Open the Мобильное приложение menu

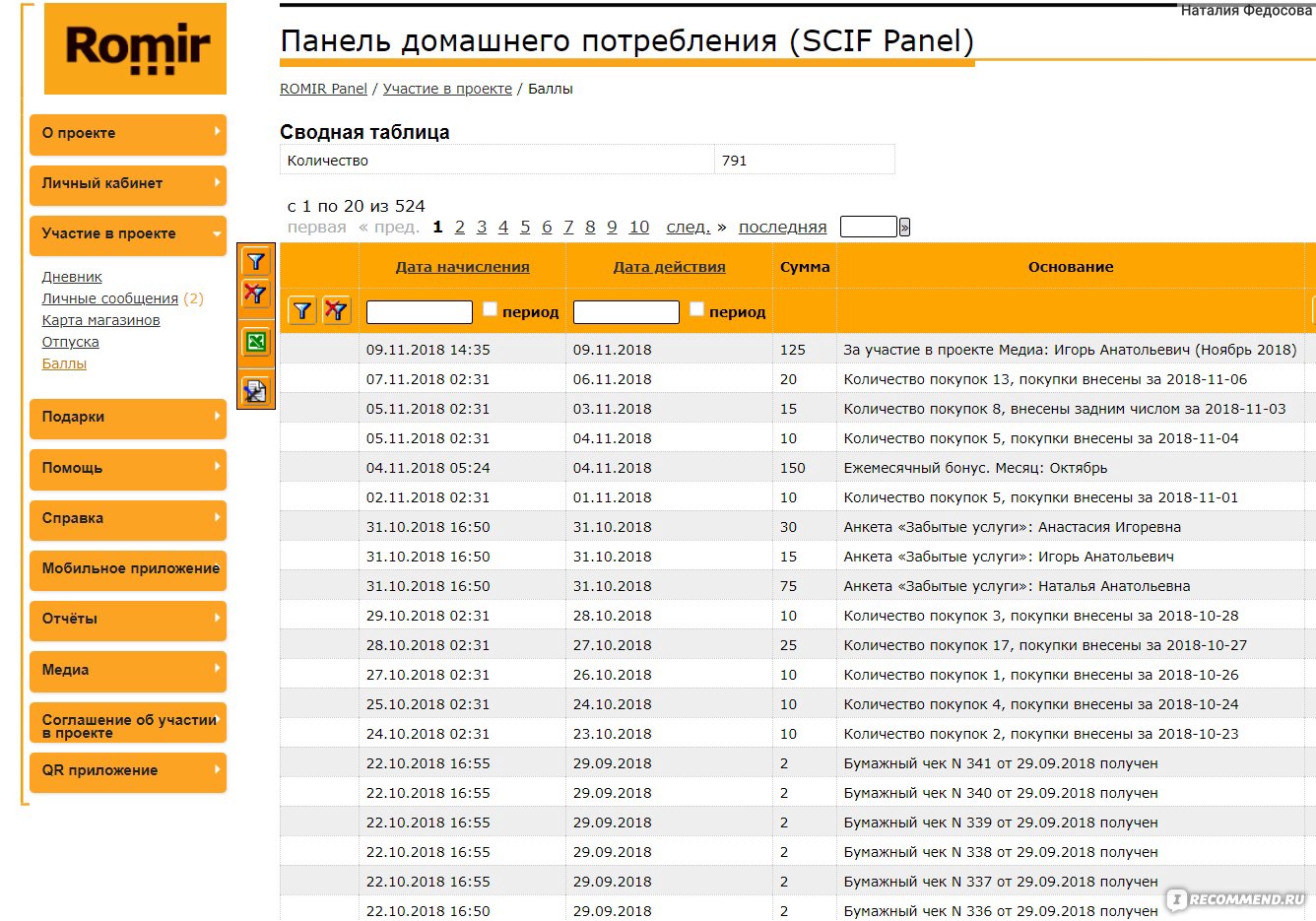coord(128,568)
